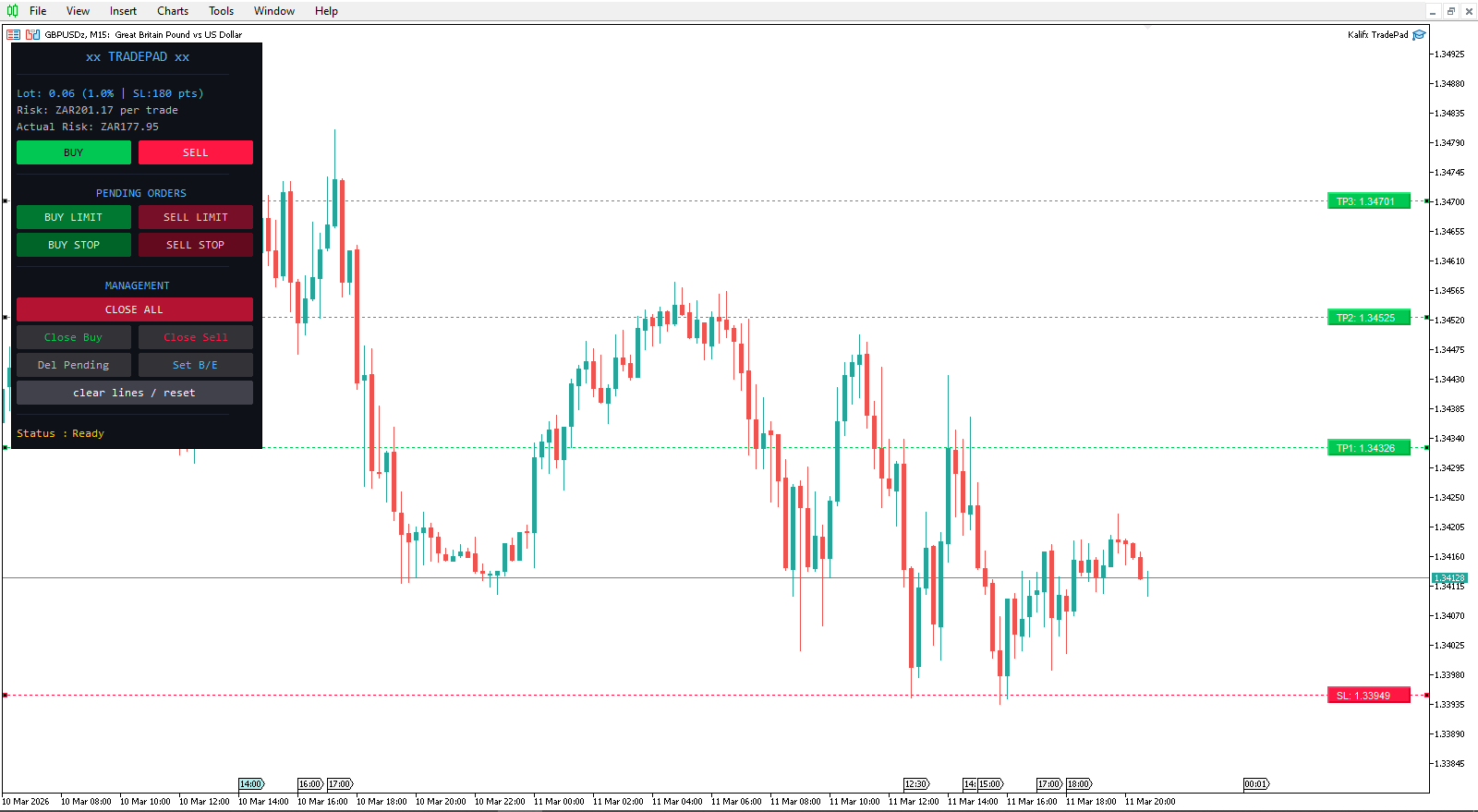Viewport: 1478px width, 812px height.
Task: Select the red SL 1.33949 level label
Action: [x=1368, y=696]
